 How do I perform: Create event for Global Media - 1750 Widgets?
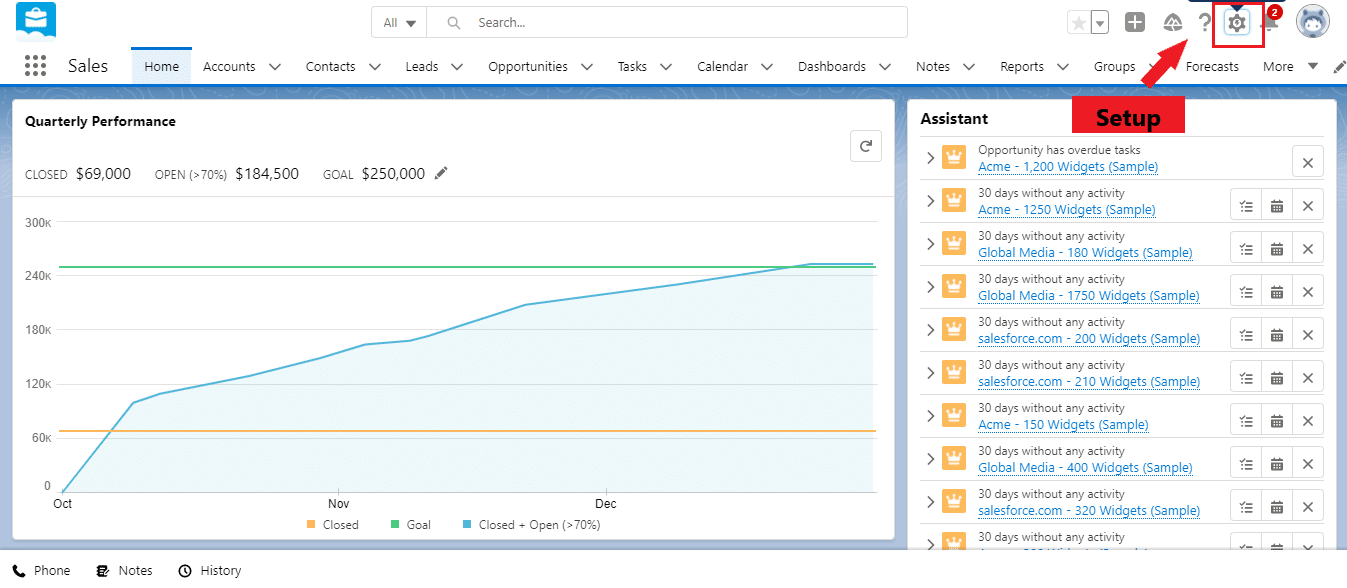pyautogui.click(x=1276, y=290)
